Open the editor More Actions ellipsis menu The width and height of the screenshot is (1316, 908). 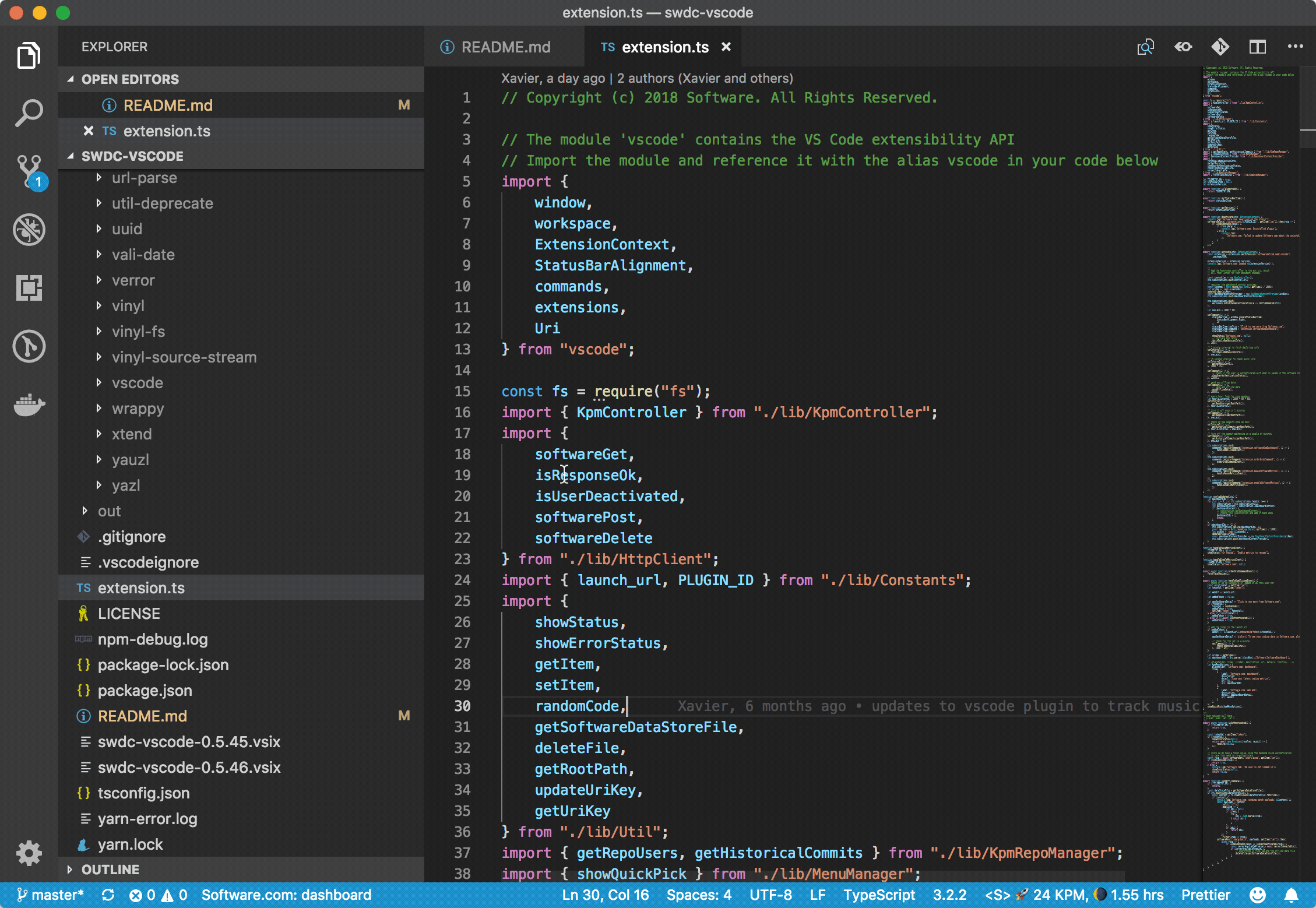(x=1295, y=47)
